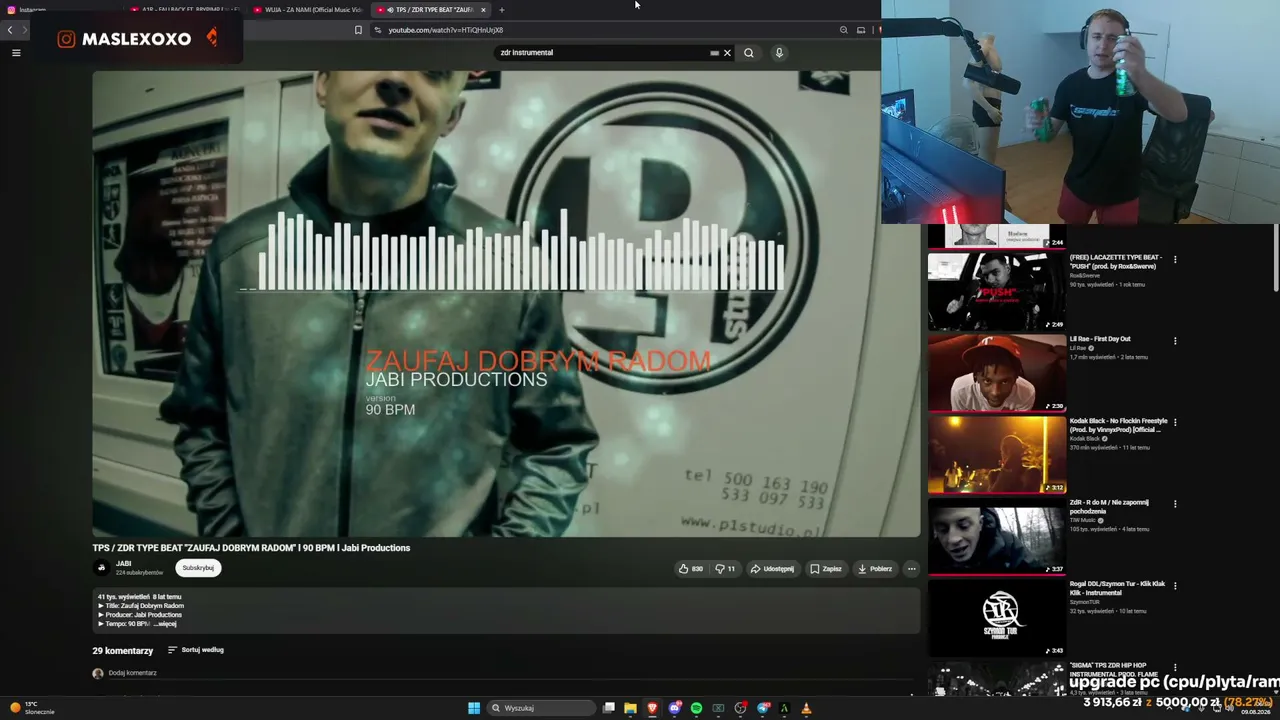Open OBS Studio from the taskbar

[x=740, y=708]
